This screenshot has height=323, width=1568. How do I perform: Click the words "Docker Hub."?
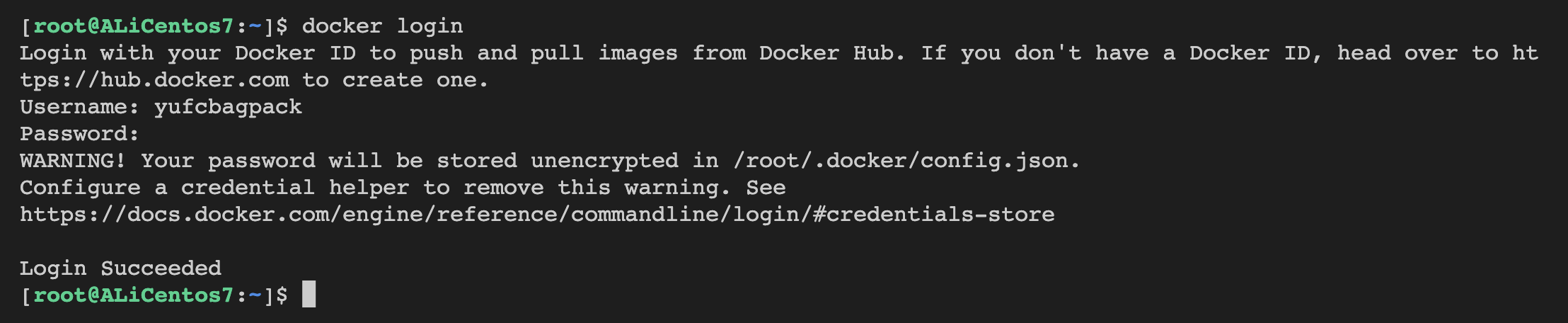[x=831, y=53]
